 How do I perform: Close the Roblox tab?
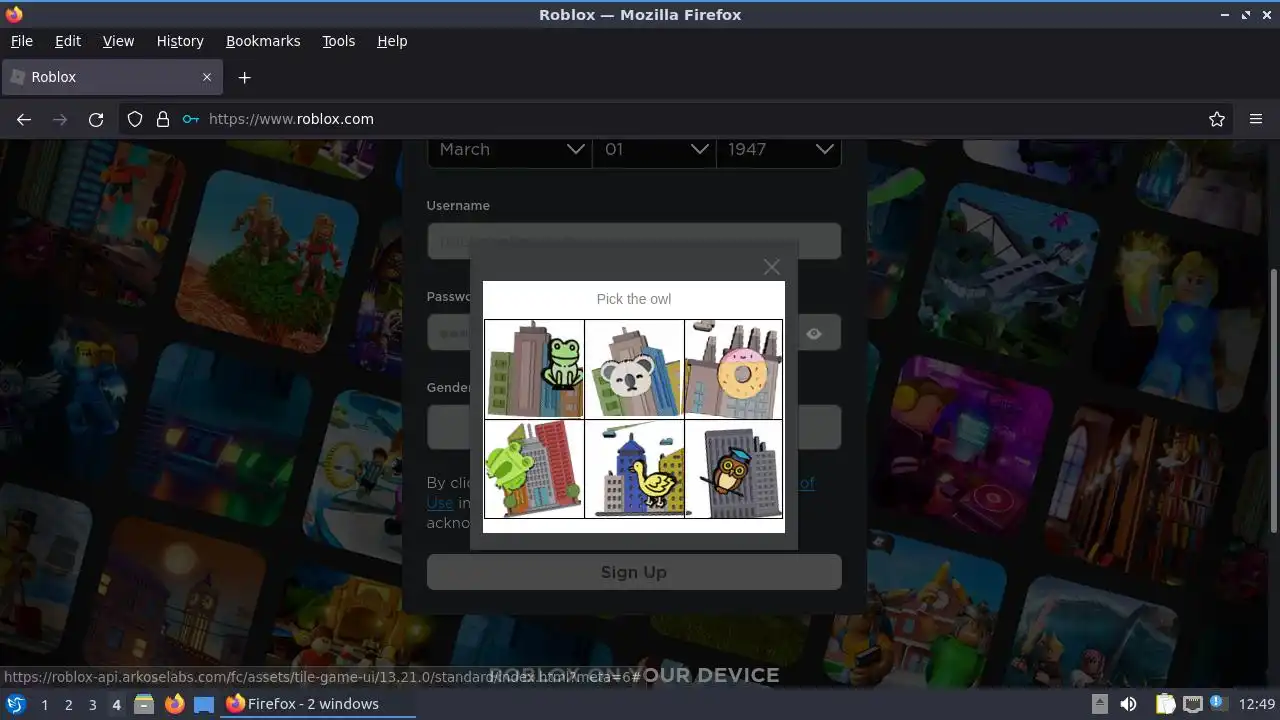[x=207, y=77]
